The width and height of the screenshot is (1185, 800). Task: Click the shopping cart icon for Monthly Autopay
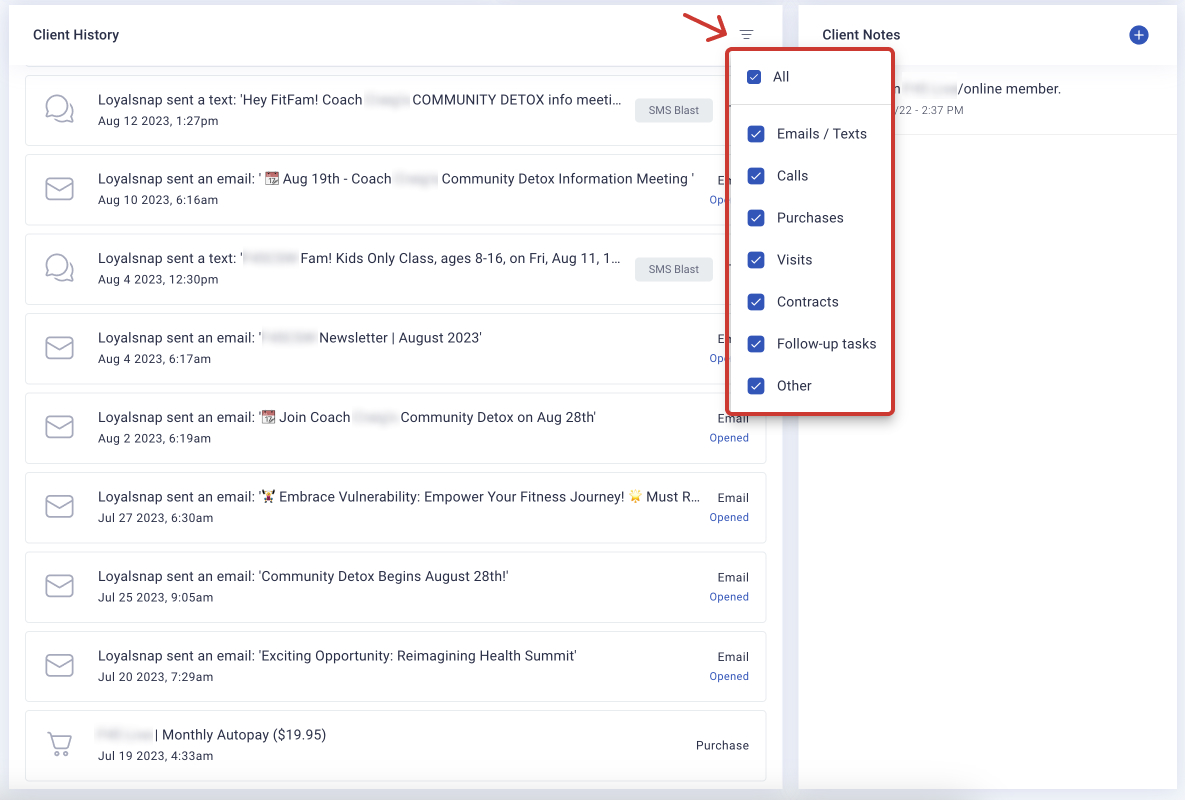pyautogui.click(x=60, y=745)
